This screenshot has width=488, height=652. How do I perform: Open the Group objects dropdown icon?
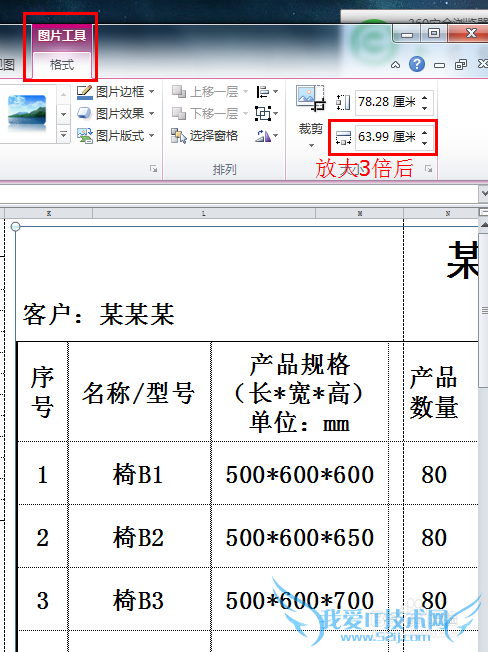point(267,113)
